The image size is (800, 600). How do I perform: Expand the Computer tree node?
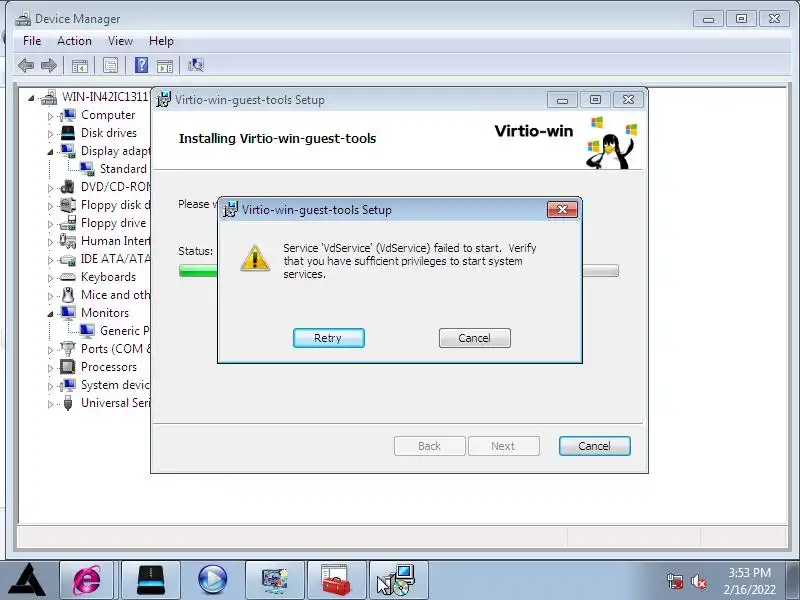click(x=50, y=116)
